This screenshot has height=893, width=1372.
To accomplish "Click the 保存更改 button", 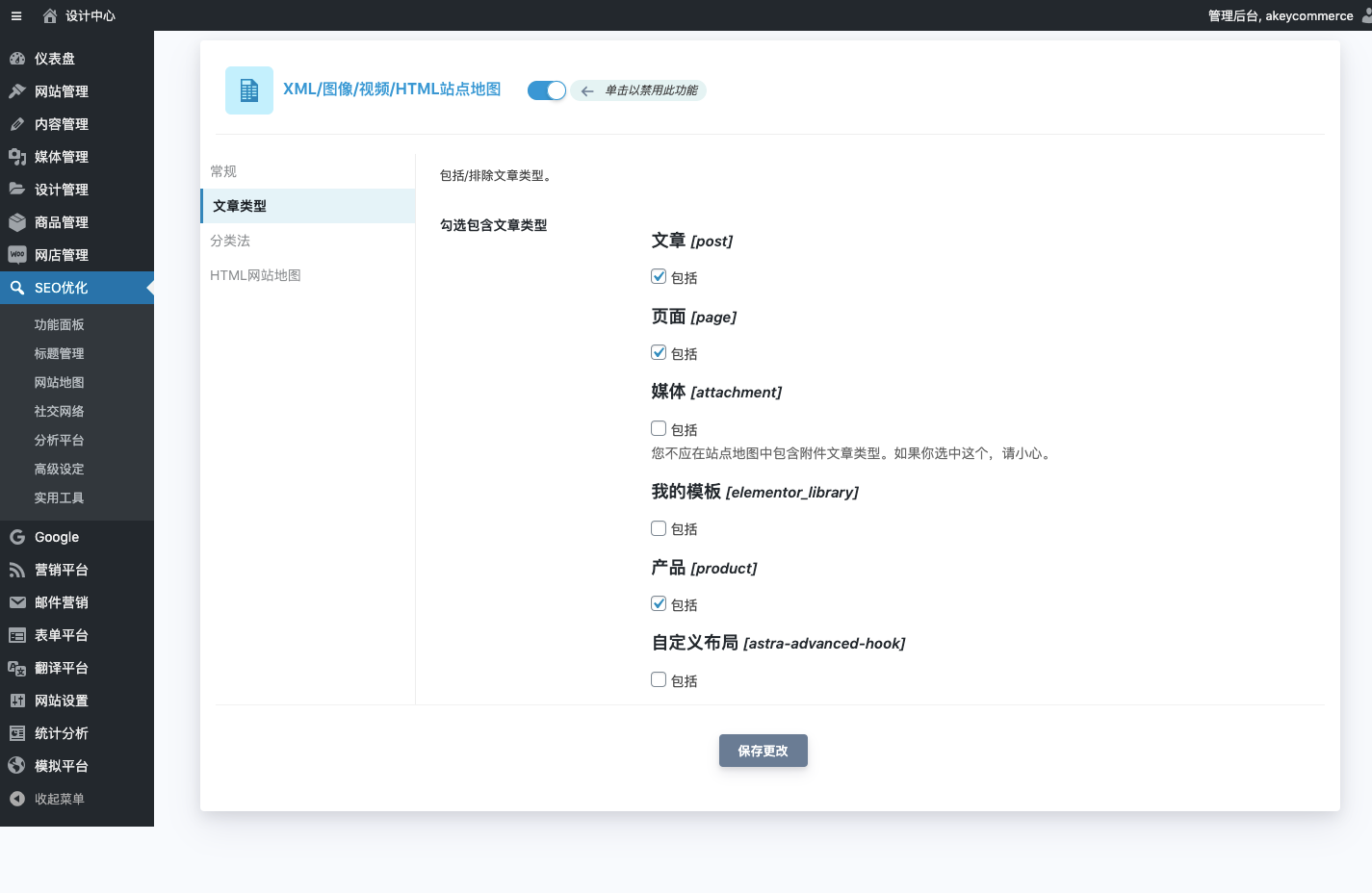I will point(764,751).
